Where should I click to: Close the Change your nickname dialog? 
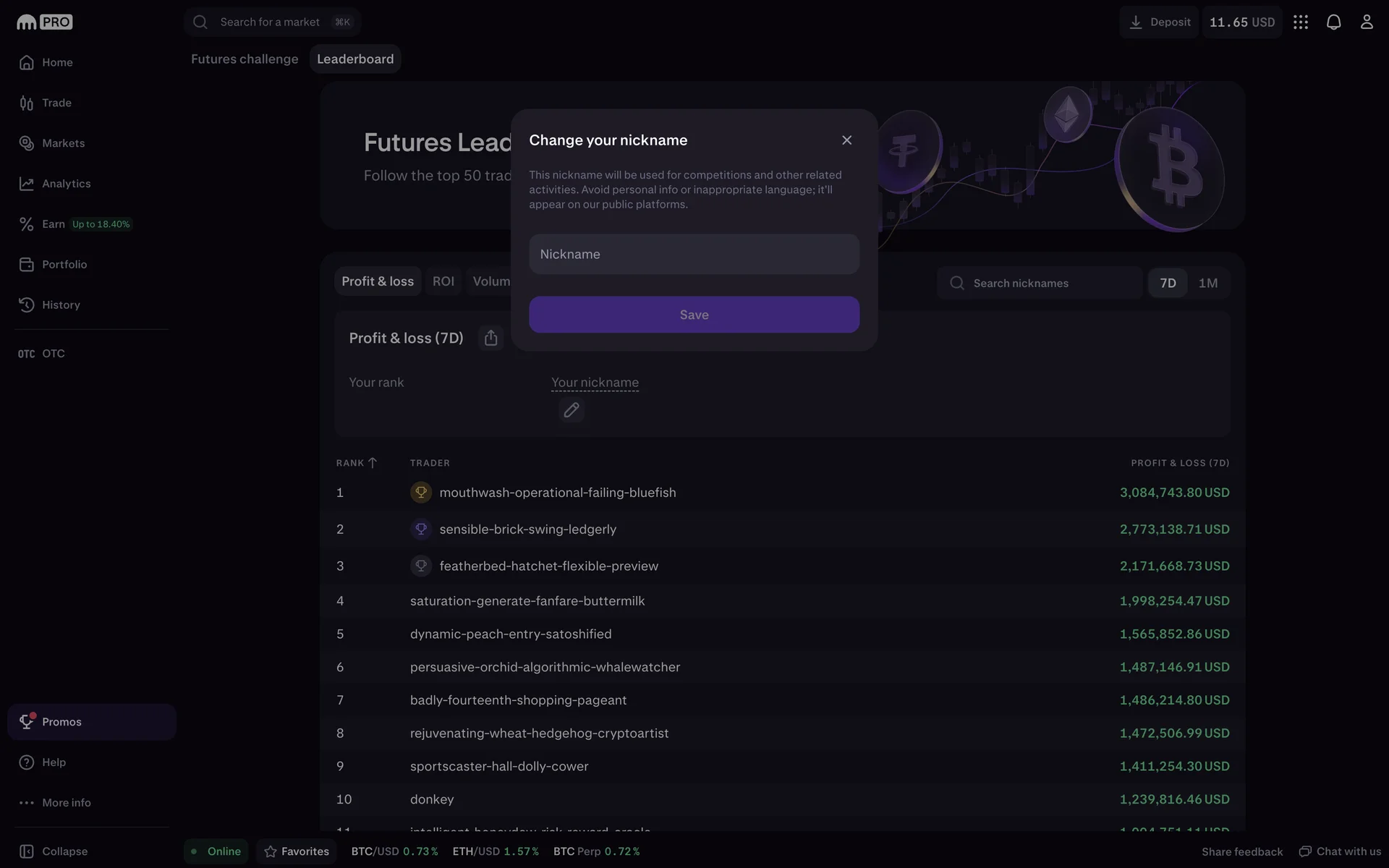click(846, 140)
